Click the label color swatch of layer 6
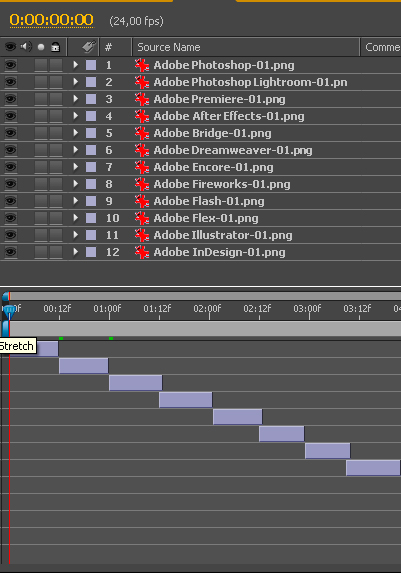Viewport: 401px width, 573px height. pyautogui.click(x=91, y=150)
